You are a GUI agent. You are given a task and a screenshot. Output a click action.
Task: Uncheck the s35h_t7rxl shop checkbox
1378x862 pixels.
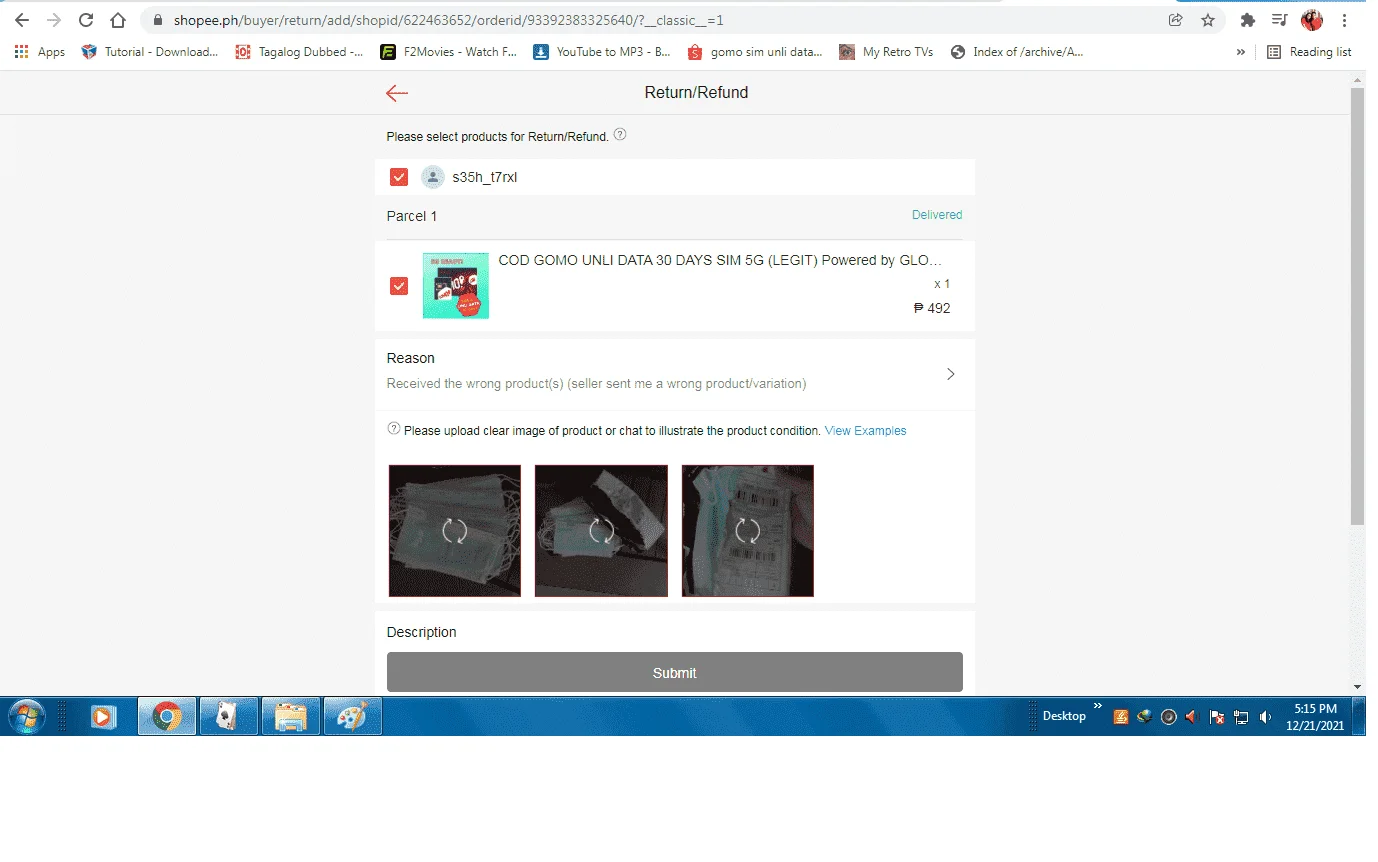click(399, 177)
